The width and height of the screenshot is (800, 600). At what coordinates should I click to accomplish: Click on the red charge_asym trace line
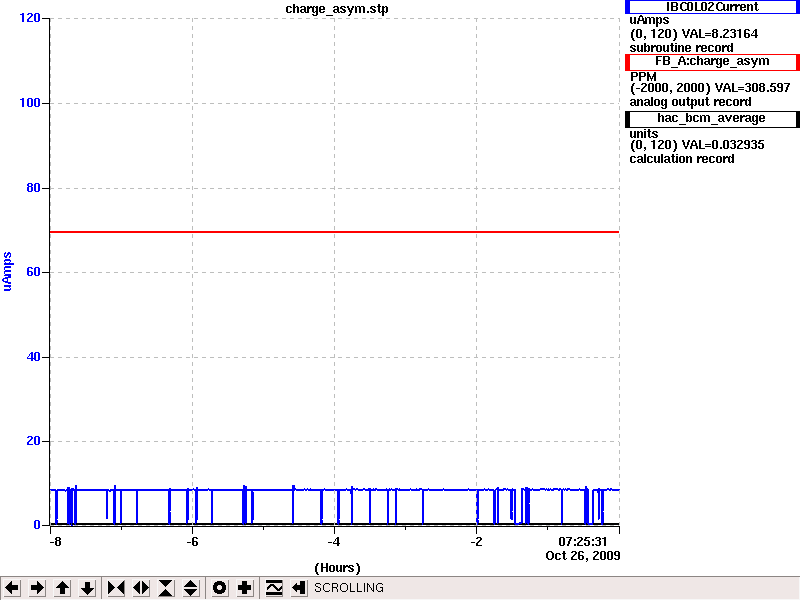coord(335,232)
